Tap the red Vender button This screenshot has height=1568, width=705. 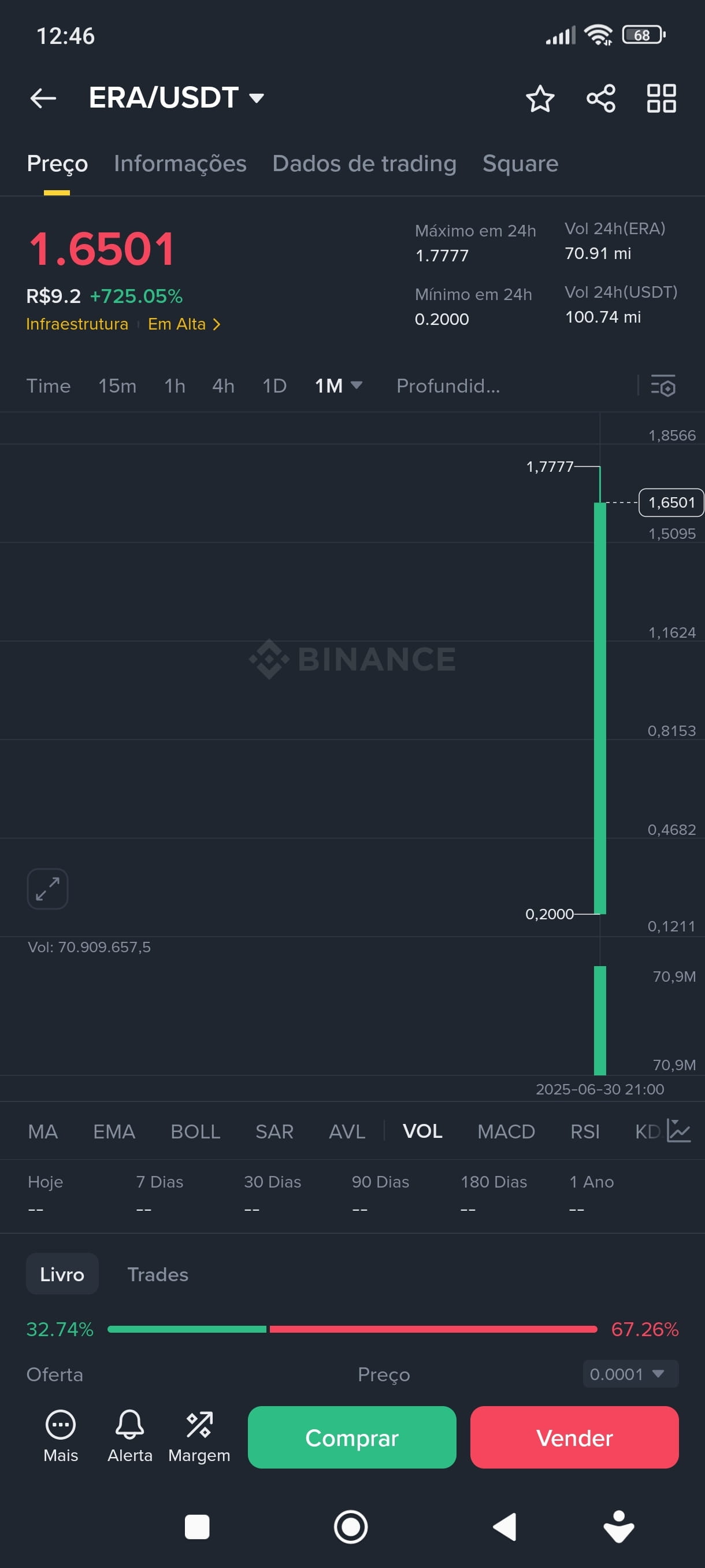click(574, 1437)
